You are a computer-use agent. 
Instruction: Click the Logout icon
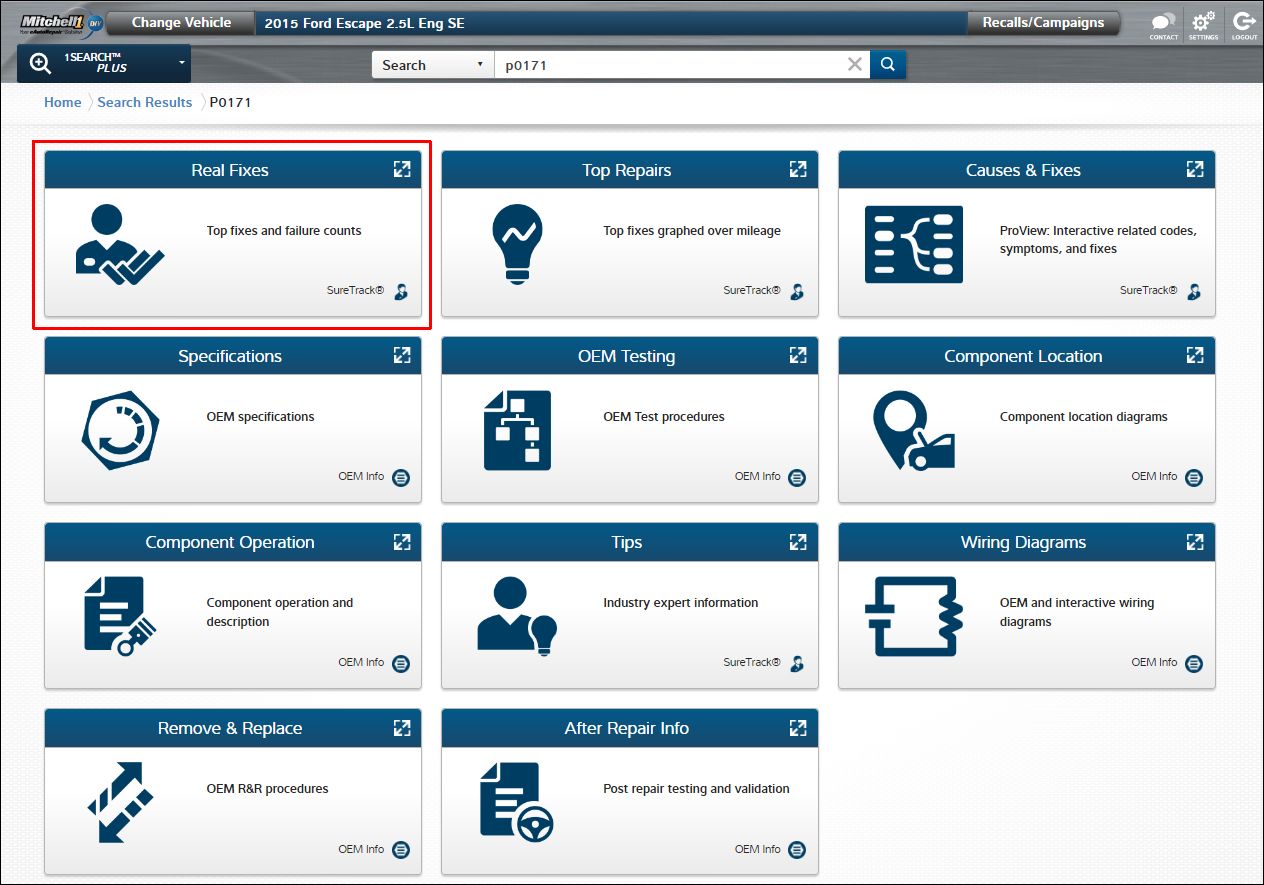[x=1244, y=24]
